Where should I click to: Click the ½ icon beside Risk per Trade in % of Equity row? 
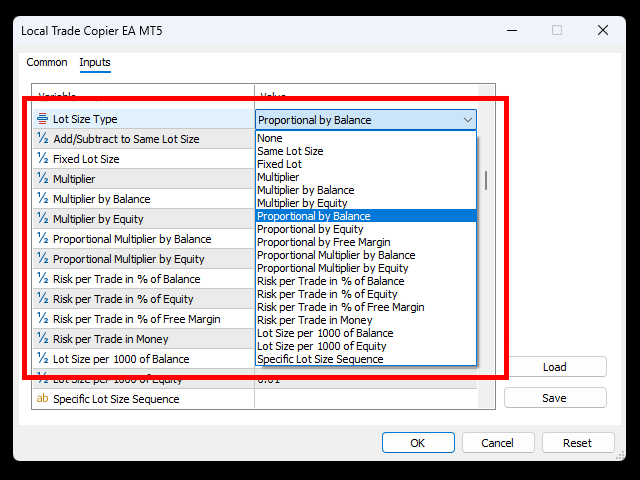(x=42, y=298)
